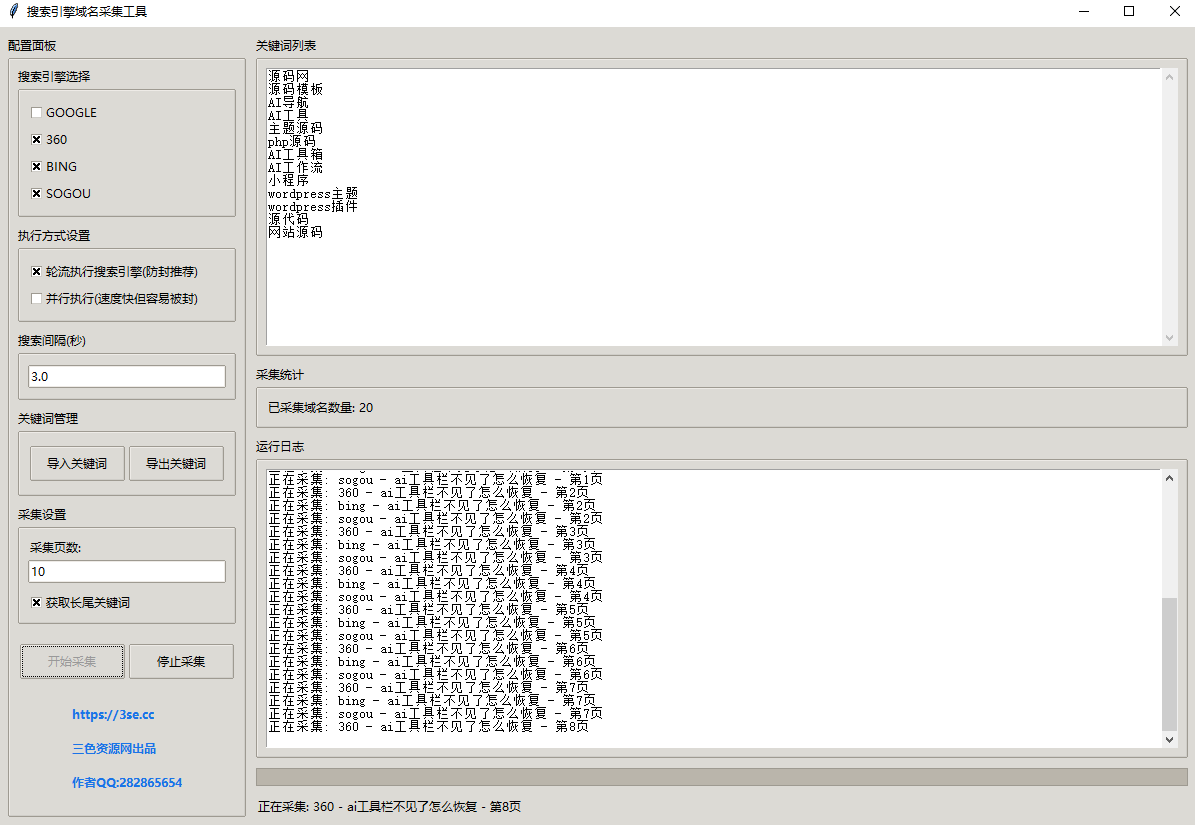Viewport: 1195px width, 825px height.
Task: Toggle 轮流执行搜索引擎 rotation mode checkbox
Action: click(37, 272)
